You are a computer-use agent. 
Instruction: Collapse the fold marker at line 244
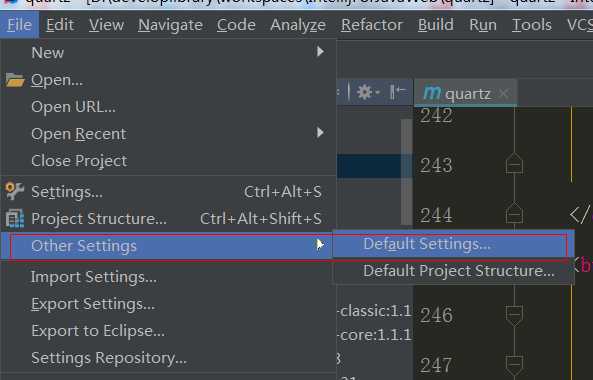click(x=514, y=214)
